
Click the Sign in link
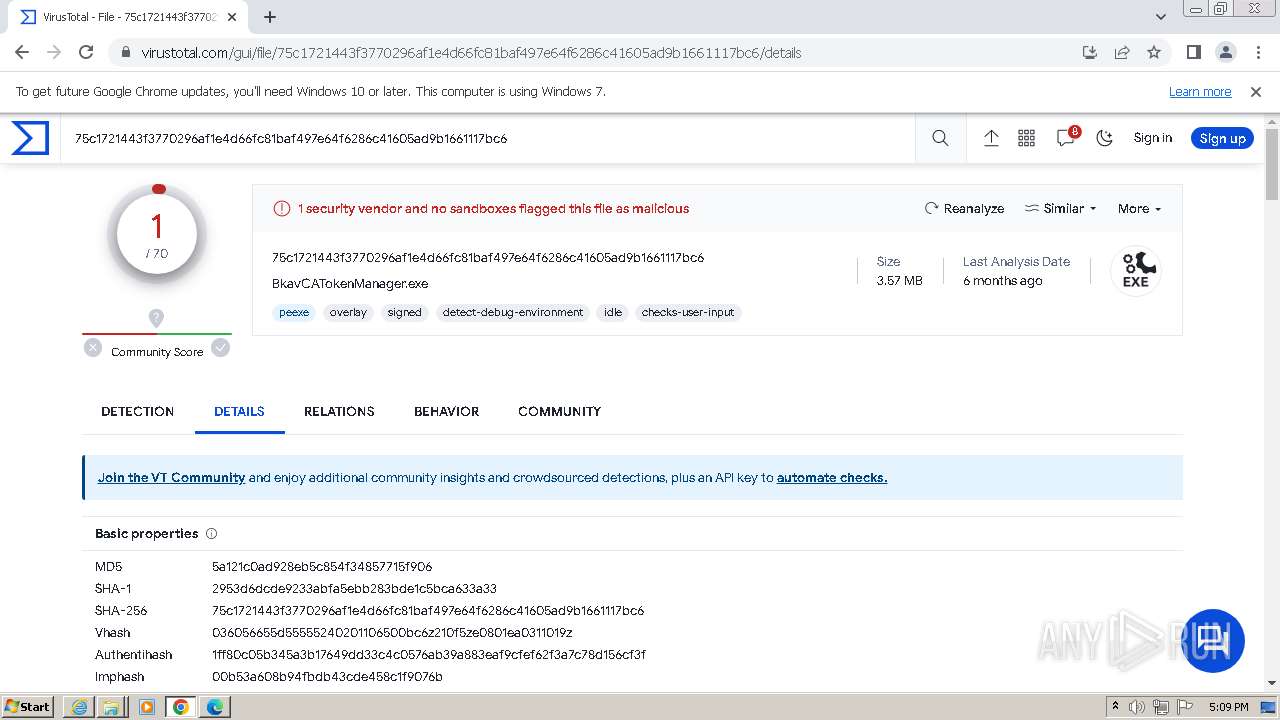pyautogui.click(x=1152, y=138)
